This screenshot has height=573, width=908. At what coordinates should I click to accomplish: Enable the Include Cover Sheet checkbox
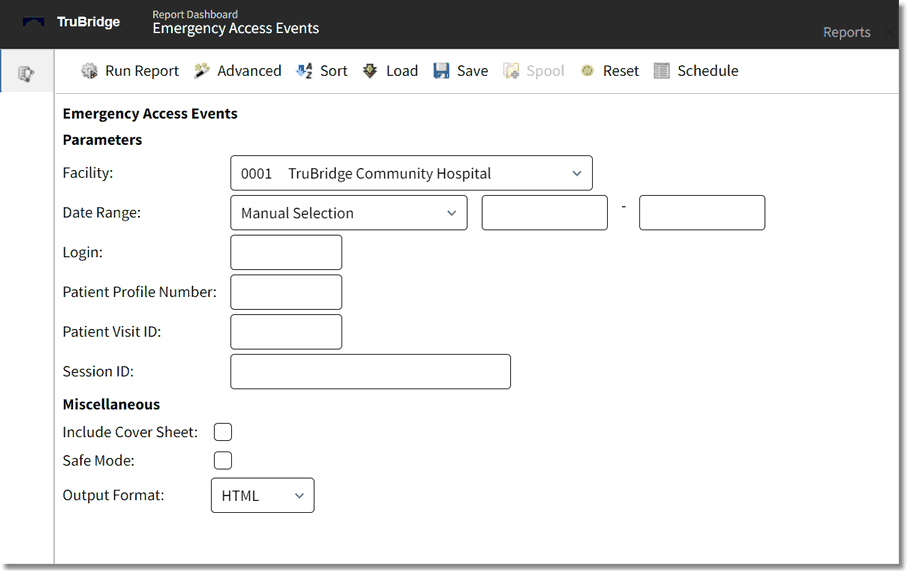pos(223,432)
